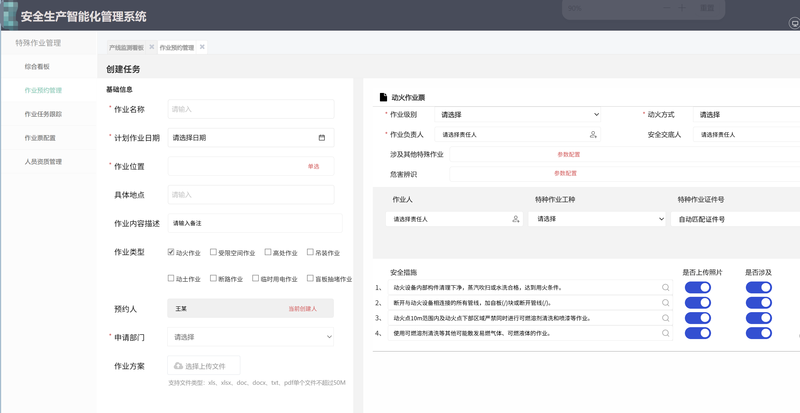Click the 选择上传文件 button

point(204,366)
